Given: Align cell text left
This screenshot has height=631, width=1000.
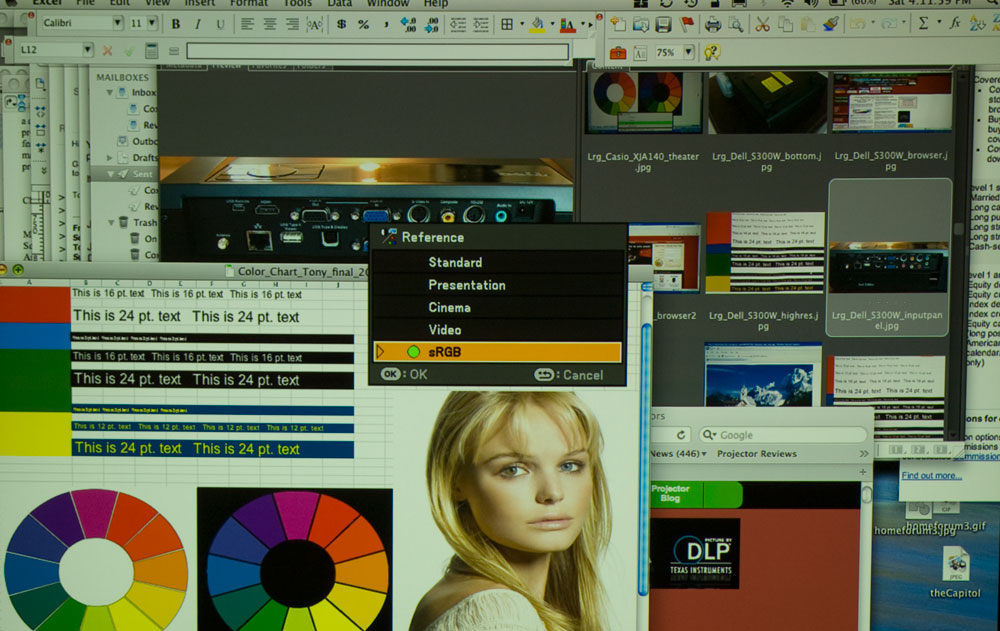Looking at the screenshot, I should pos(247,24).
